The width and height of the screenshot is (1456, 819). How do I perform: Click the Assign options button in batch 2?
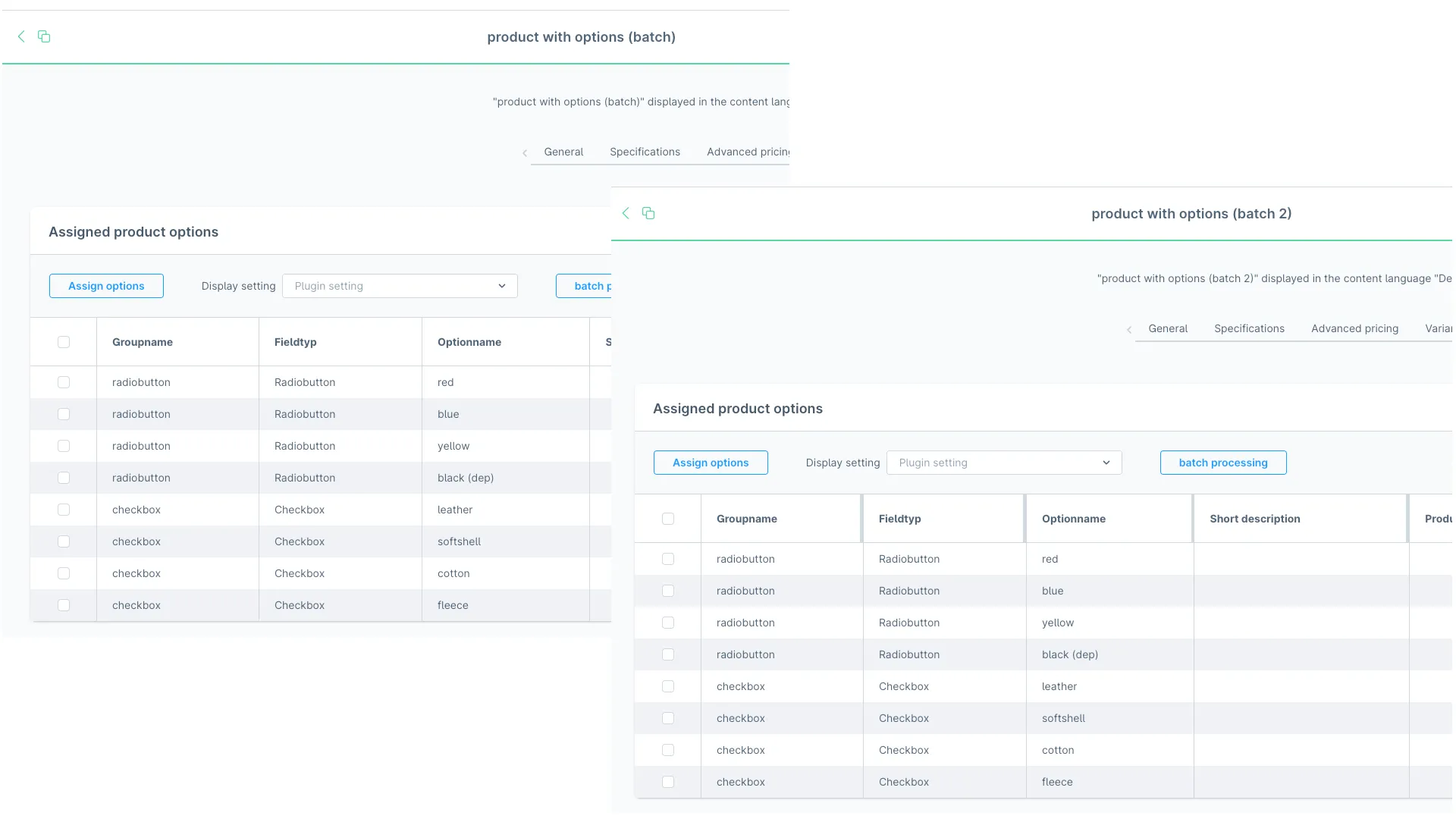[x=710, y=463]
